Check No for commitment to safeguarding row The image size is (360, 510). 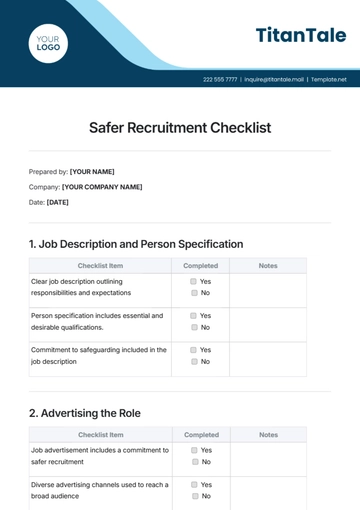(194, 361)
